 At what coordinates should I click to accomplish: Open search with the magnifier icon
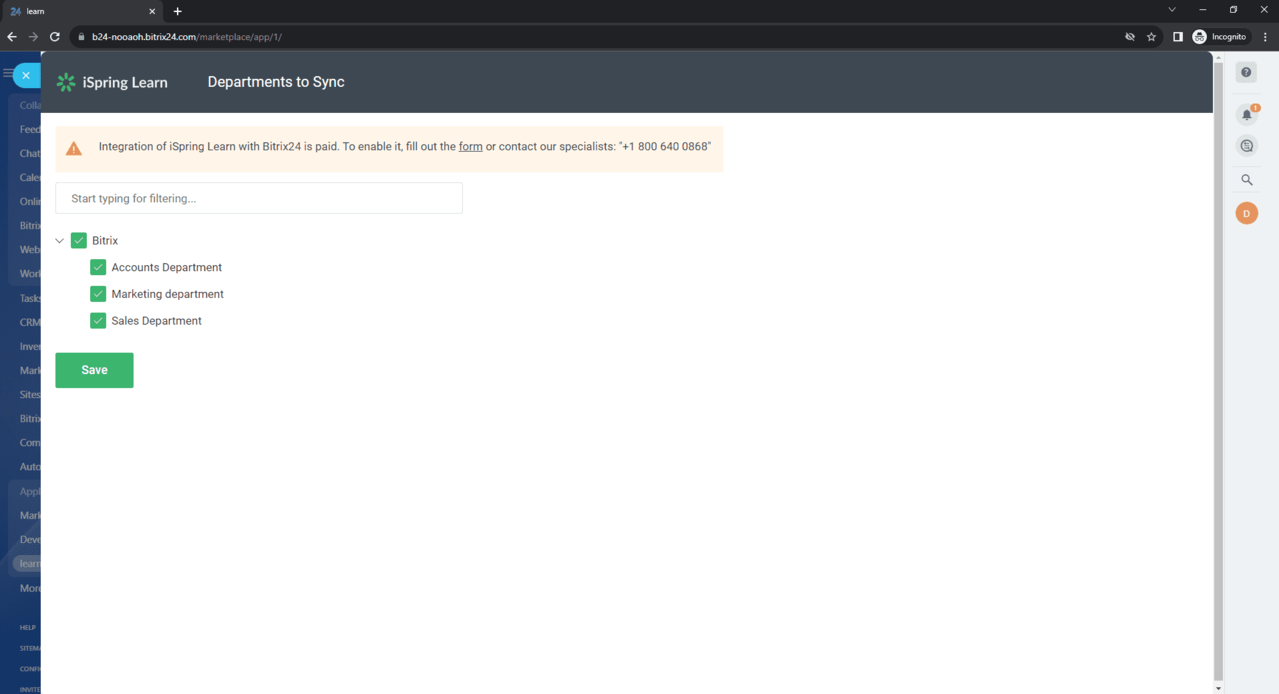click(x=1246, y=180)
